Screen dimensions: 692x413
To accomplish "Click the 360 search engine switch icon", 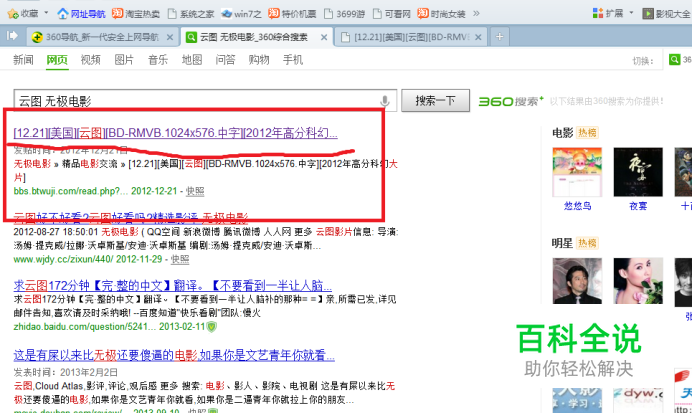I will [674, 60].
